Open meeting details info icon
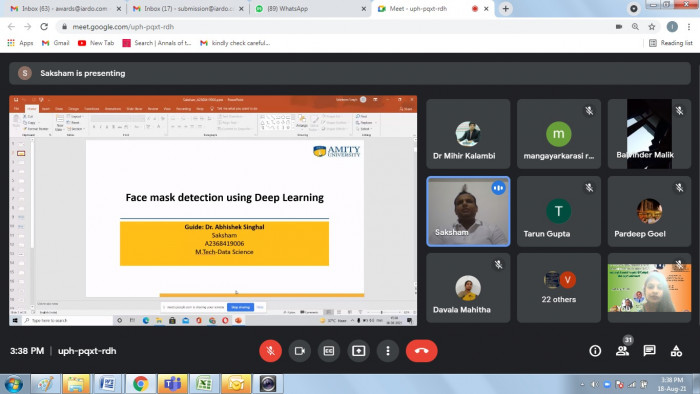 pyautogui.click(x=595, y=351)
